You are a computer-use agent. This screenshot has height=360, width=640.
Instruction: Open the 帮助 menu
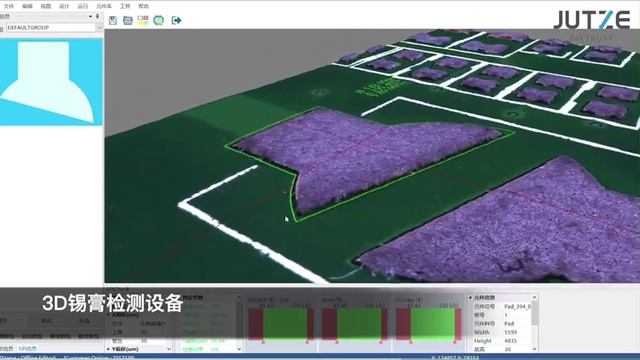click(144, 6)
